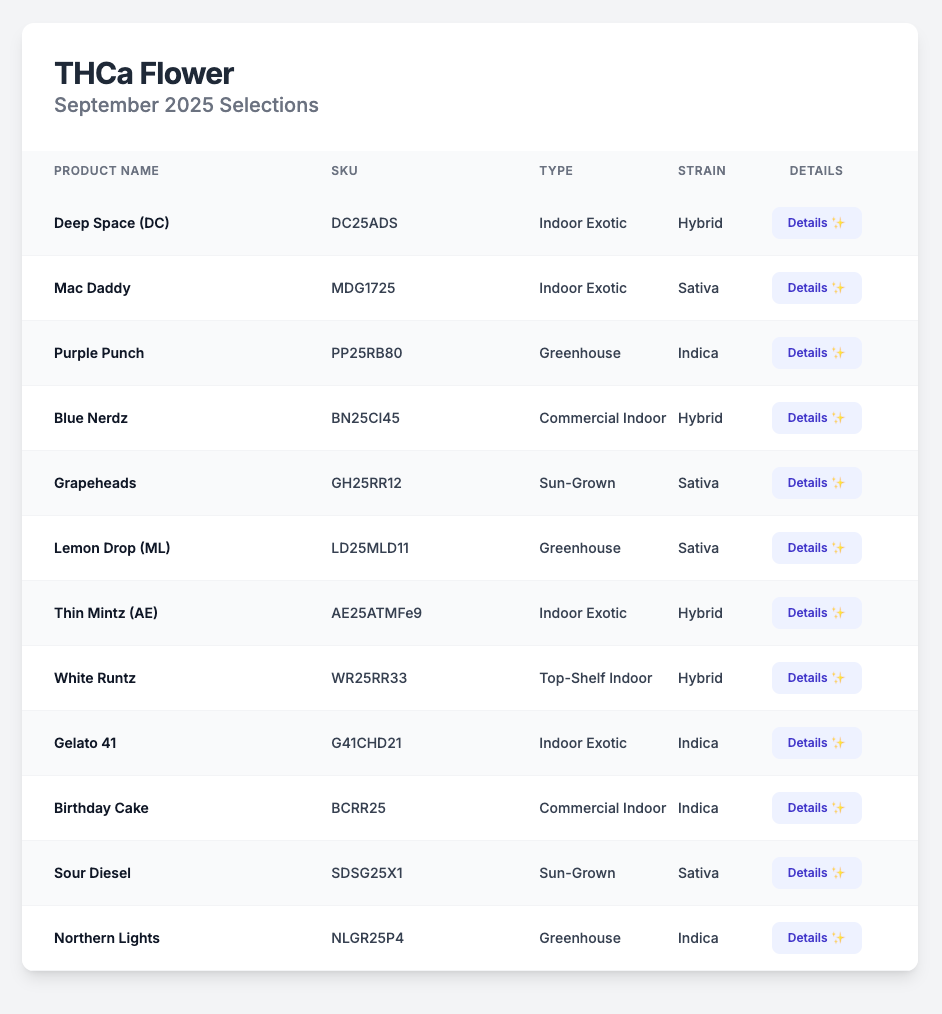The width and height of the screenshot is (942, 1014).
Task: Click the Strain column header
Action: 702,171
